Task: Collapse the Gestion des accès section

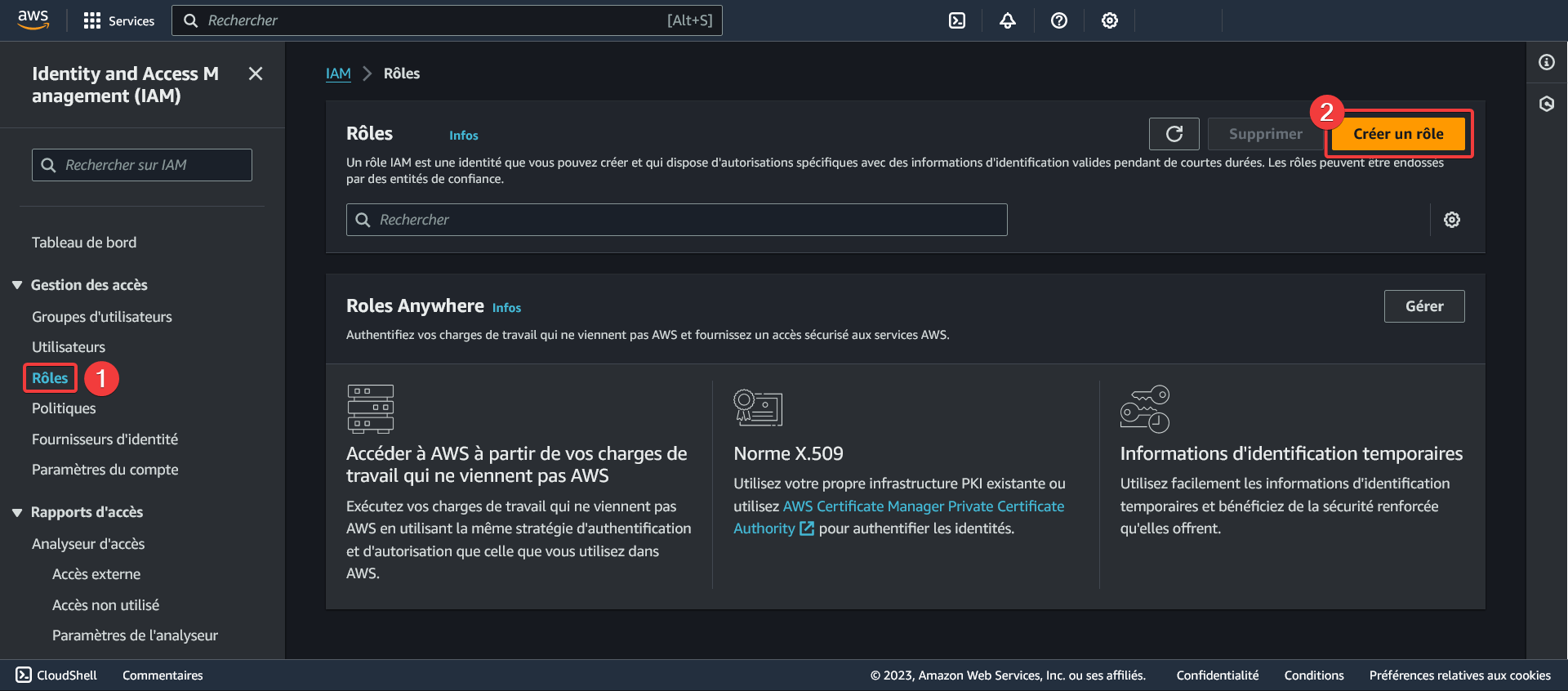Action: (x=17, y=285)
